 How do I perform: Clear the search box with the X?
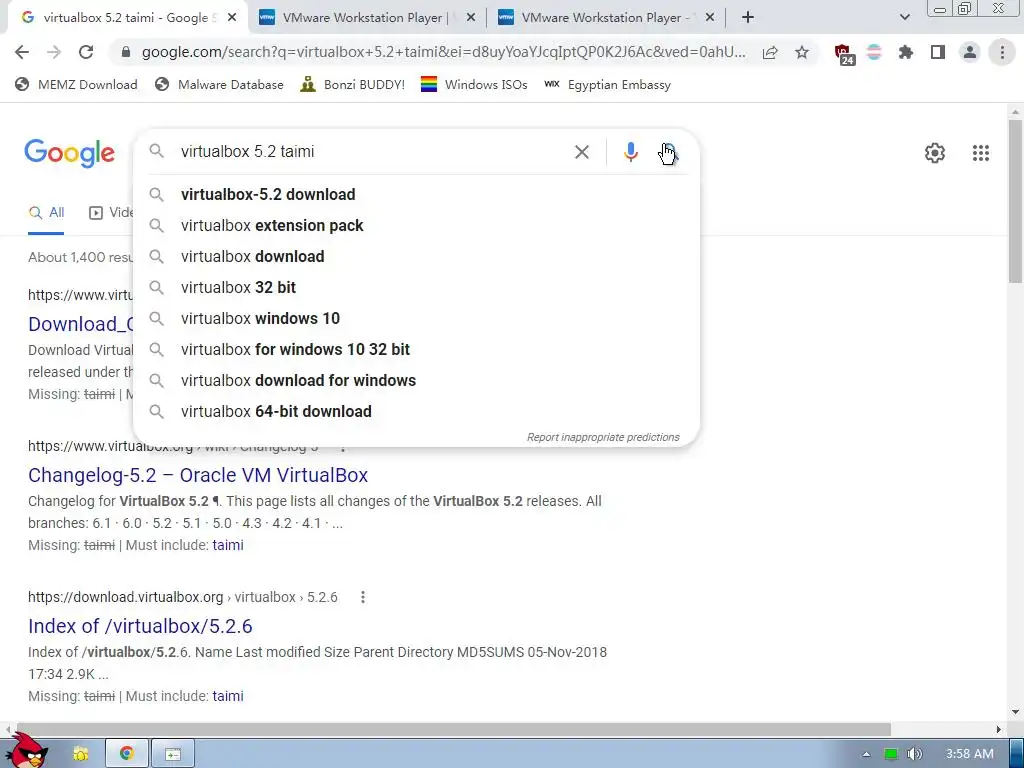pyautogui.click(x=581, y=152)
